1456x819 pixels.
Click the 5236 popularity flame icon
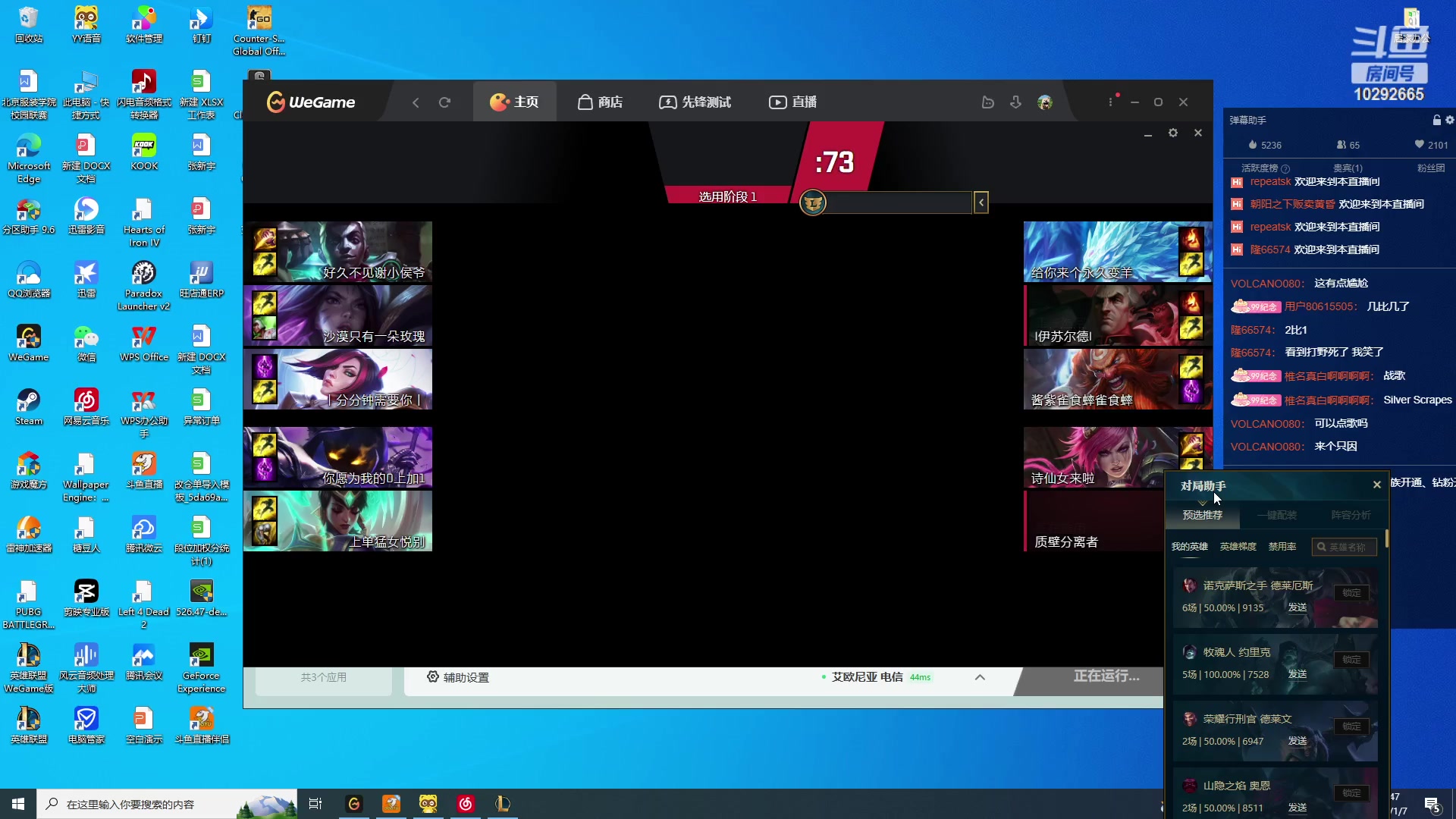(1254, 145)
